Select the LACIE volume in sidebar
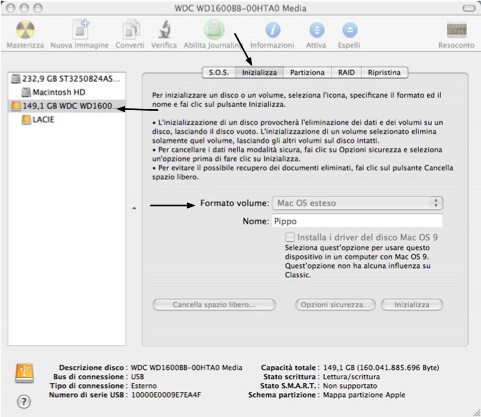Image resolution: width=481 pixels, height=417 pixels. coord(38,119)
